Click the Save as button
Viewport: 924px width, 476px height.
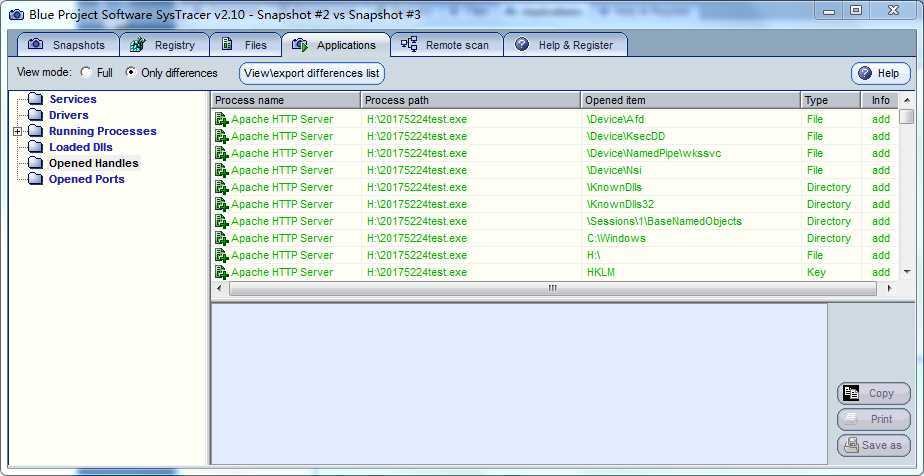coord(873,445)
